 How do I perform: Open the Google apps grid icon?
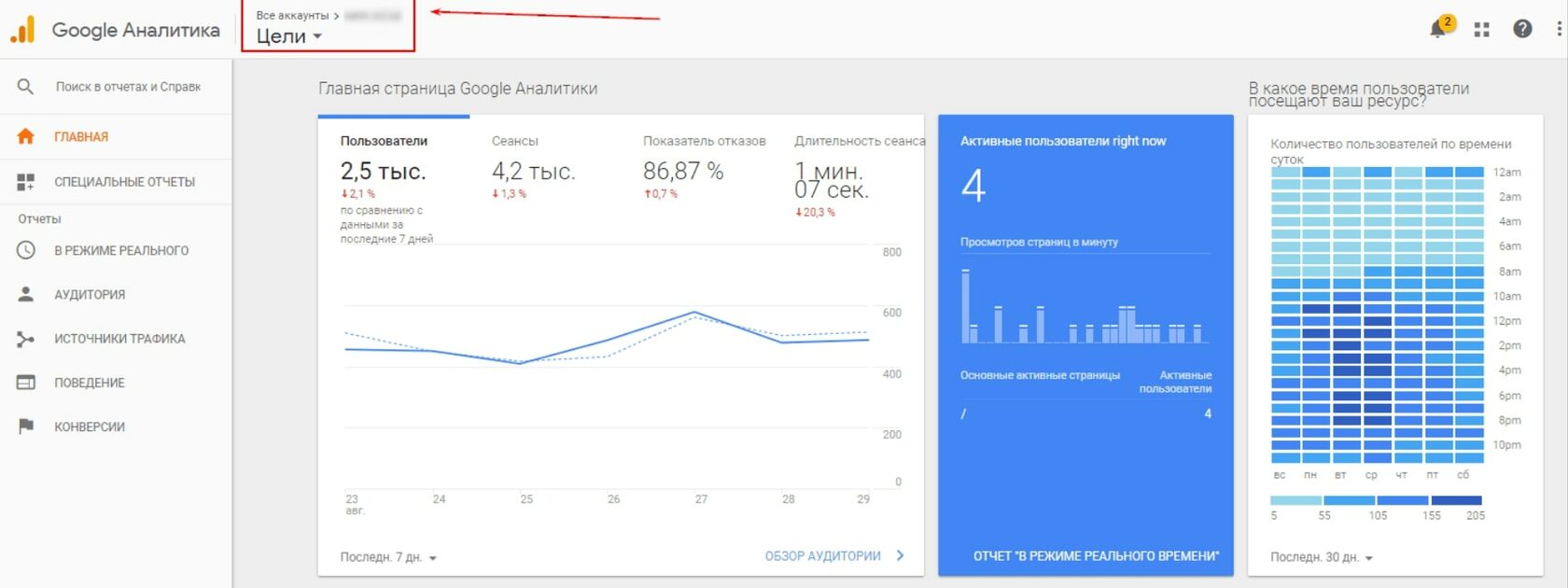(1481, 30)
